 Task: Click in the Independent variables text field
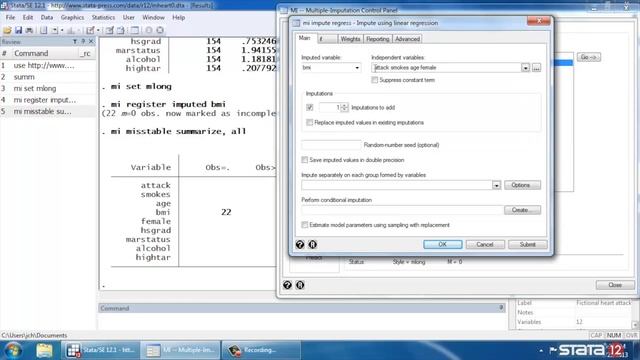(x=446, y=68)
